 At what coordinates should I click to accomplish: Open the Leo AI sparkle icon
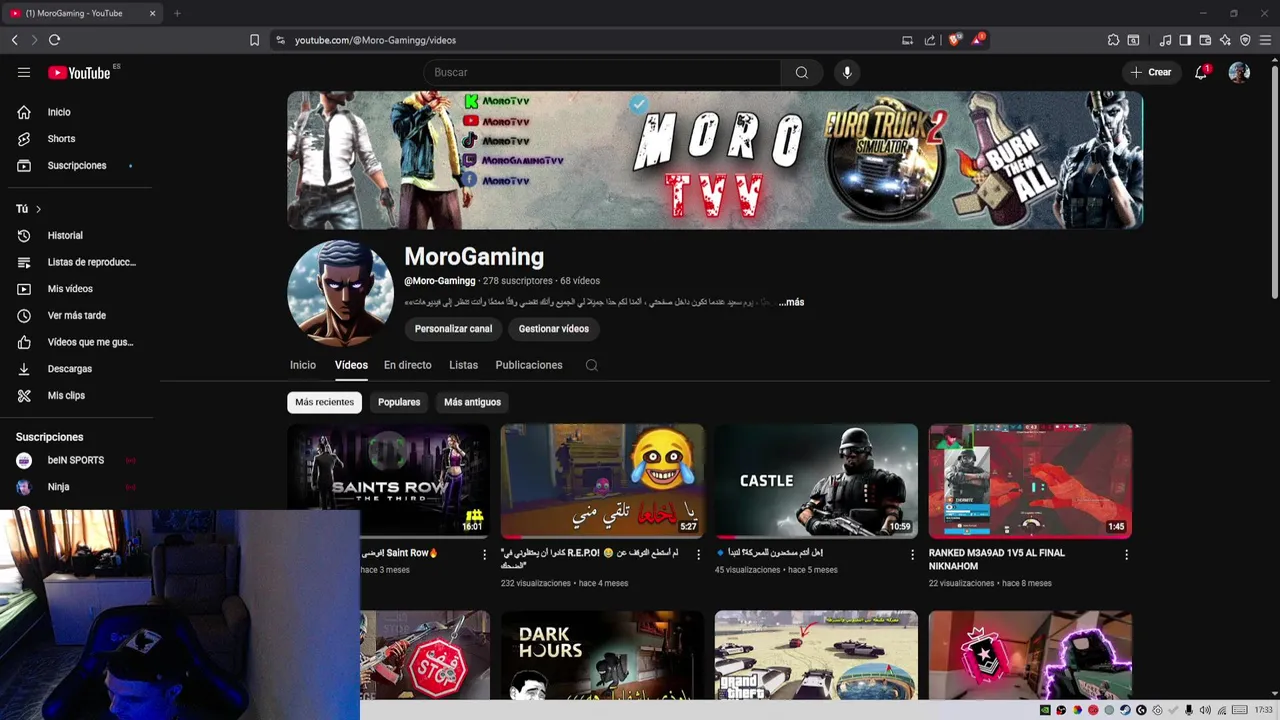(1225, 40)
